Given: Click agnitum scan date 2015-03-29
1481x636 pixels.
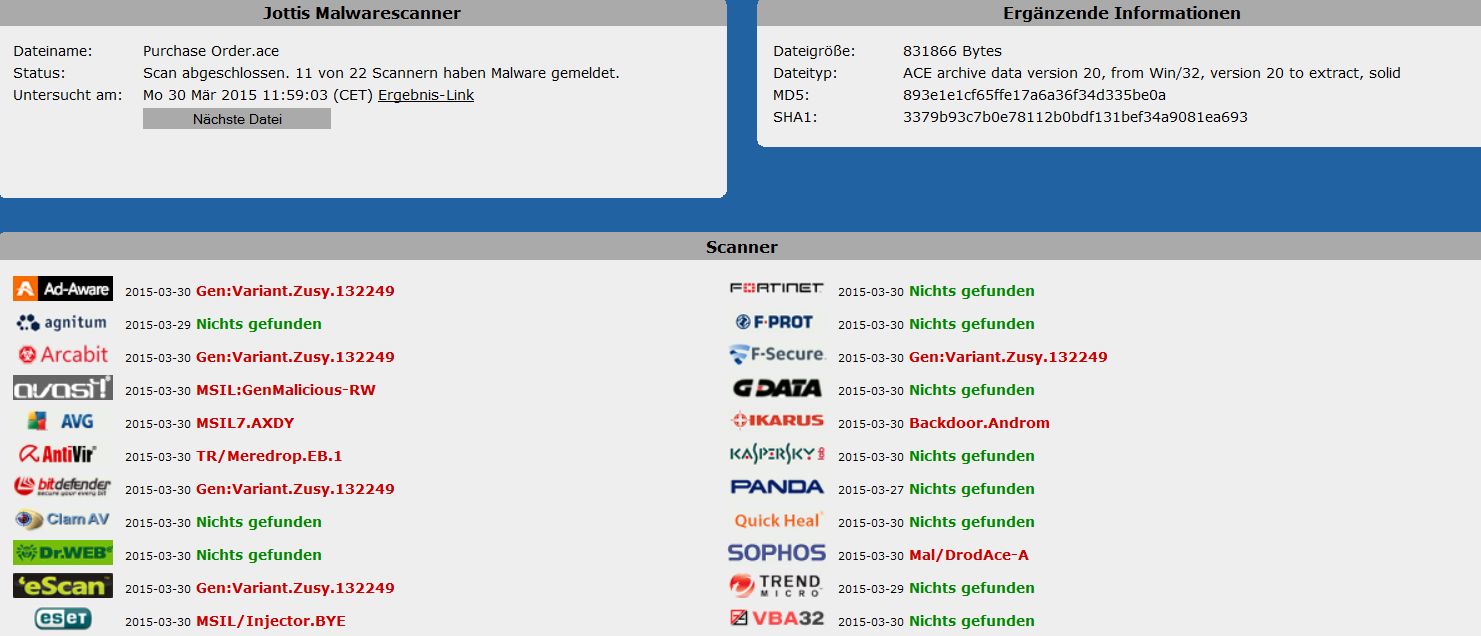Looking at the screenshot, I should click(x=158, y=325).
